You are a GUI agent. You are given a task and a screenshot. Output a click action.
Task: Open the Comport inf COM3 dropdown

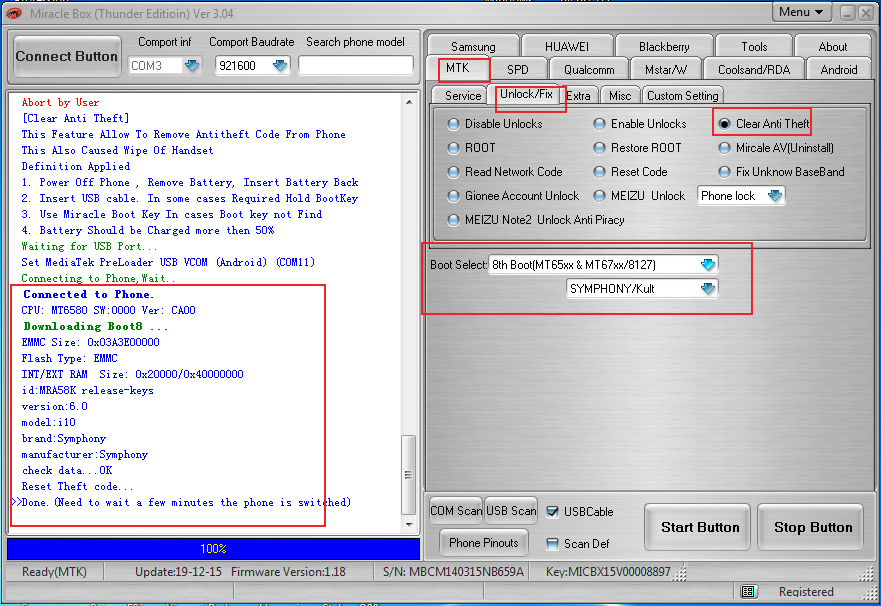click(x=192, y=66)
